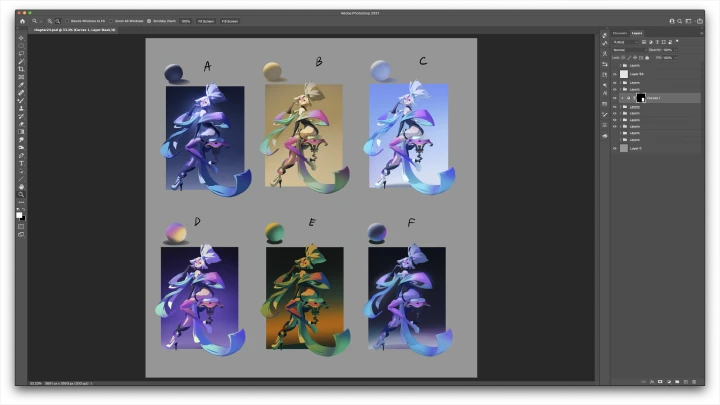
Task: Select the Zoom tool in toolbar
Action: (x=21, y=194)
